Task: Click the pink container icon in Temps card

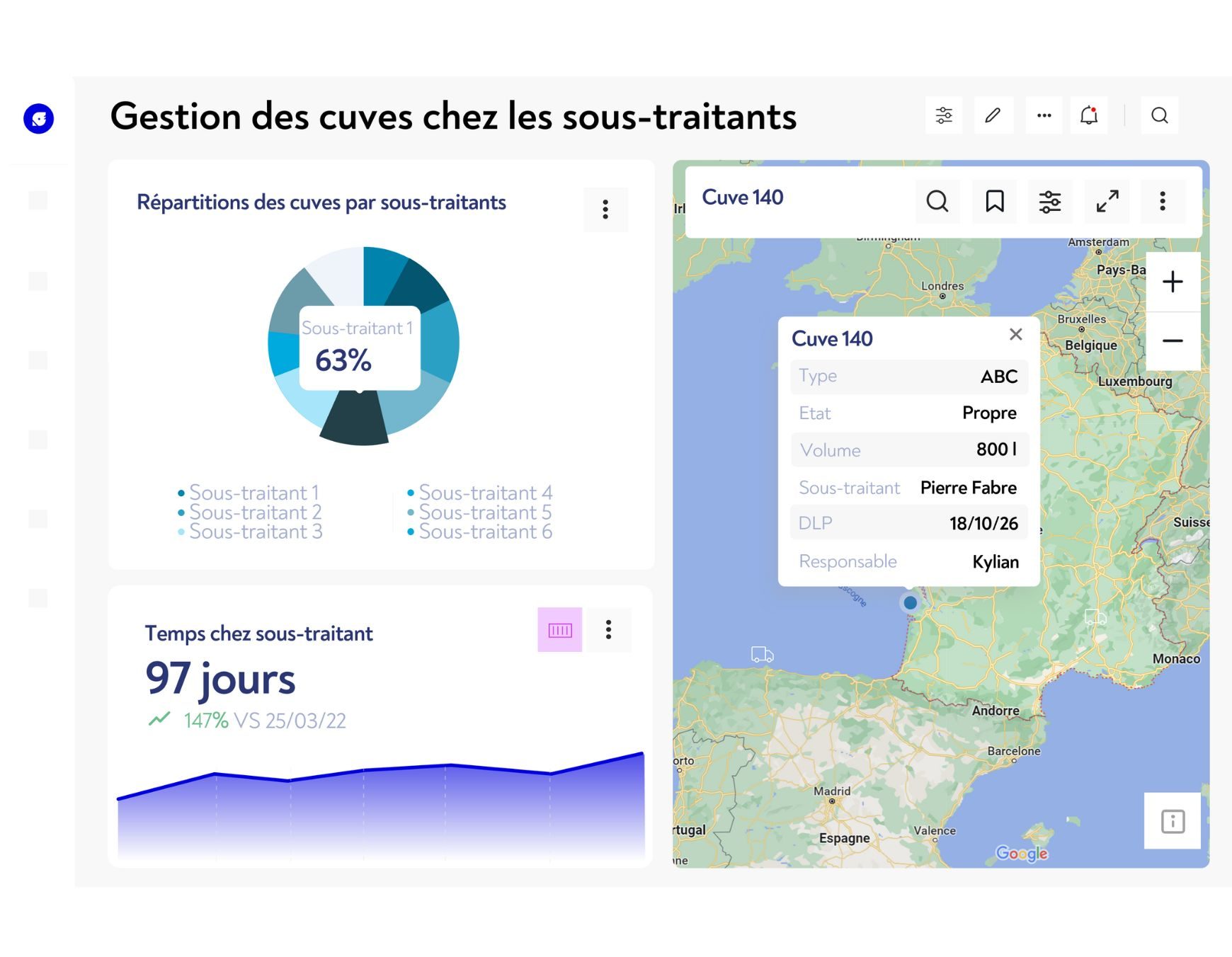Action: tap(559, 630)
